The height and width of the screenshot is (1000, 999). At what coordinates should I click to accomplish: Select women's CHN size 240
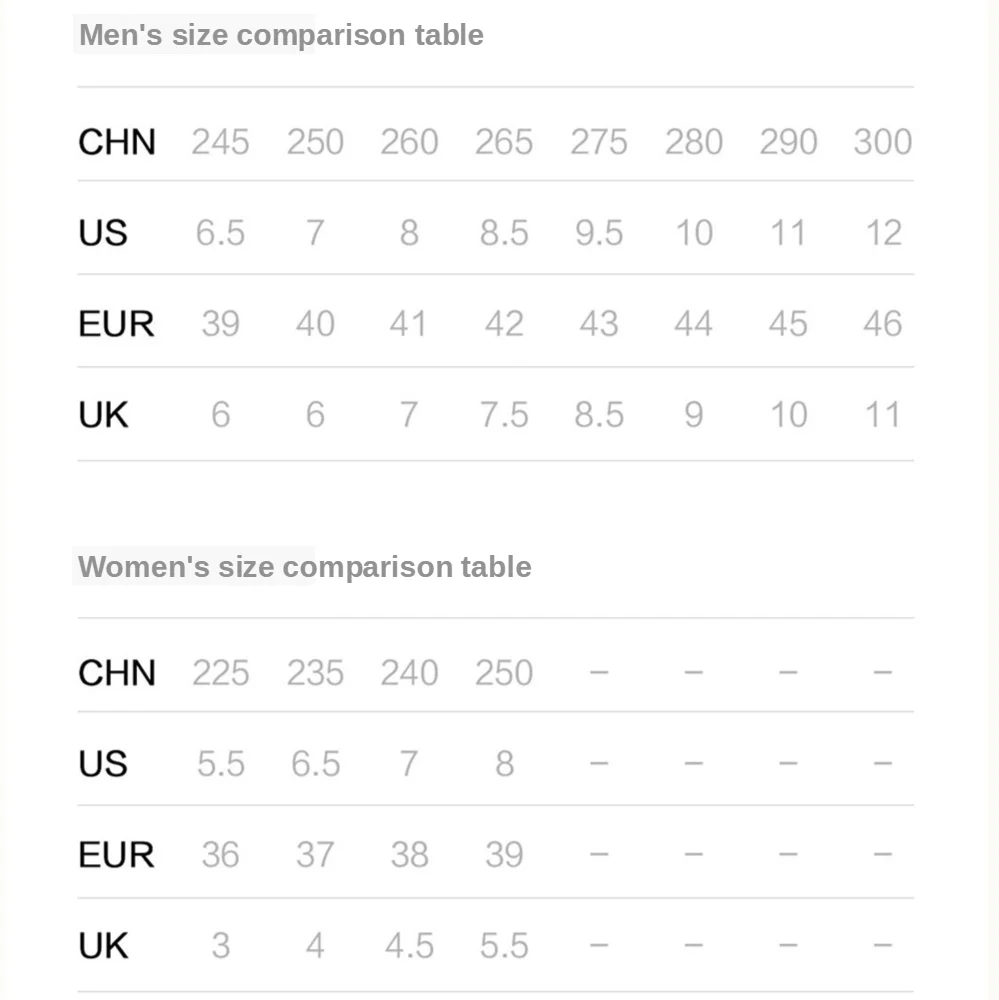tap(410, 673)
